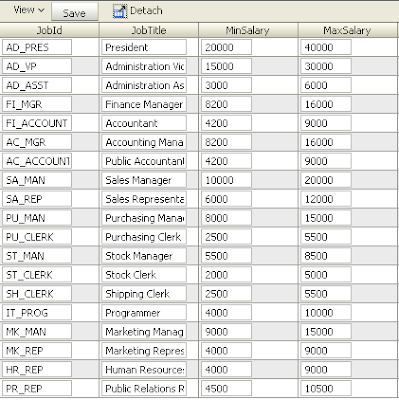
Task: Sort by the JobId column header
Action: point(49,30)
